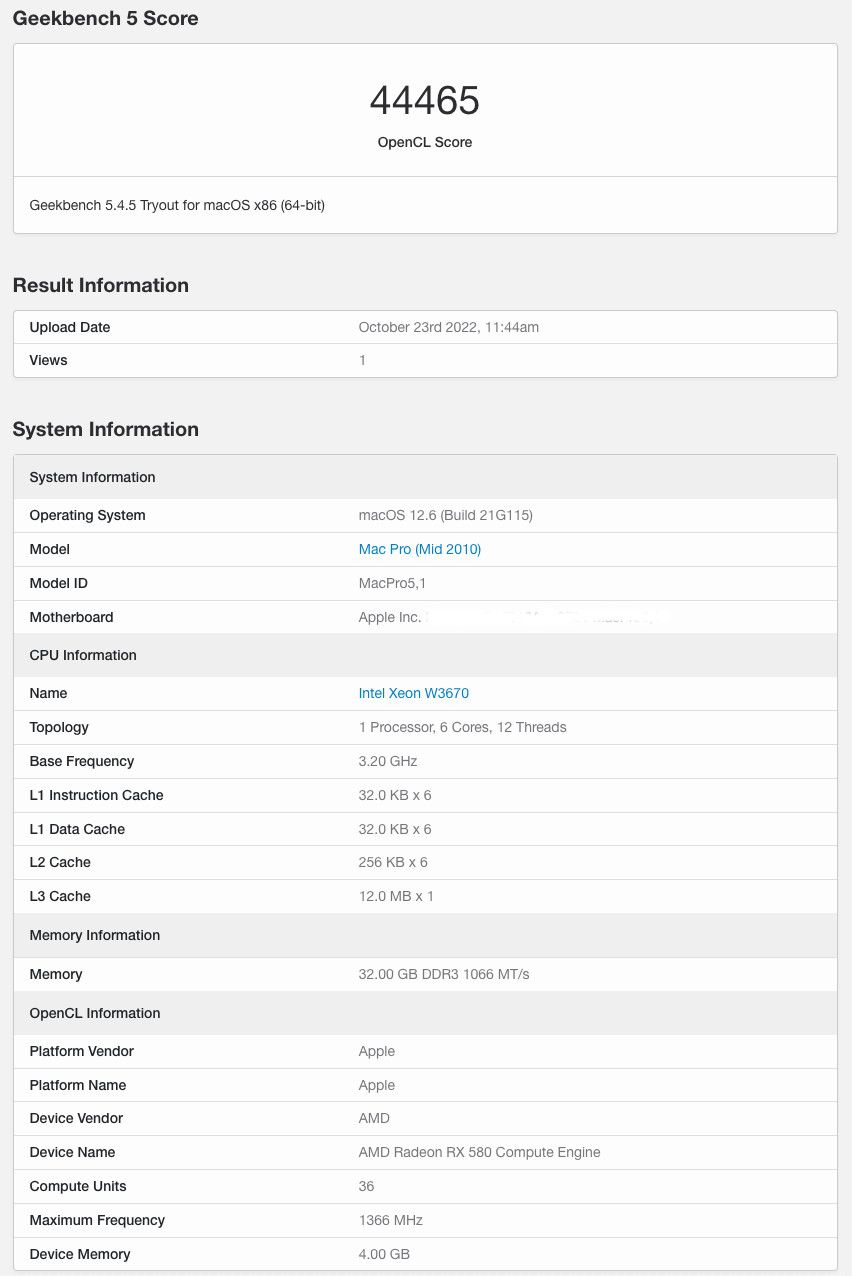
Task: Open the Intel Xeon W3670 link
Action: point(414,693)
